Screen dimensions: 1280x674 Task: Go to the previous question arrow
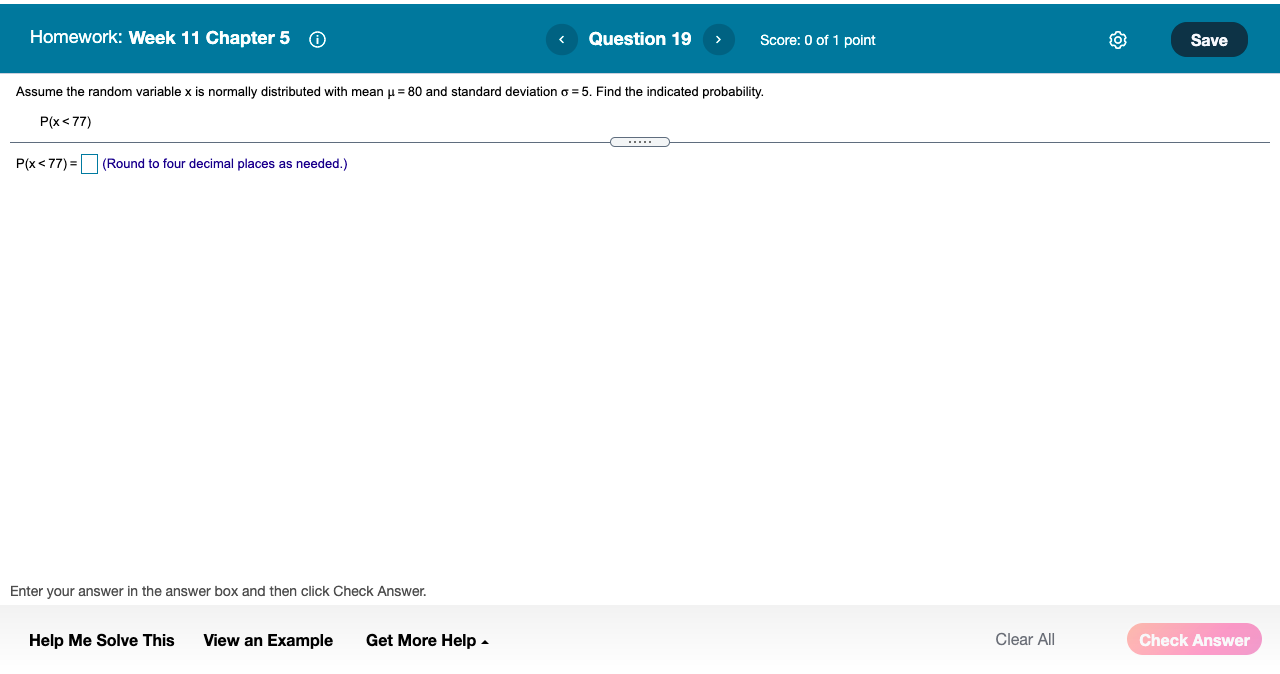pos(561,39)
